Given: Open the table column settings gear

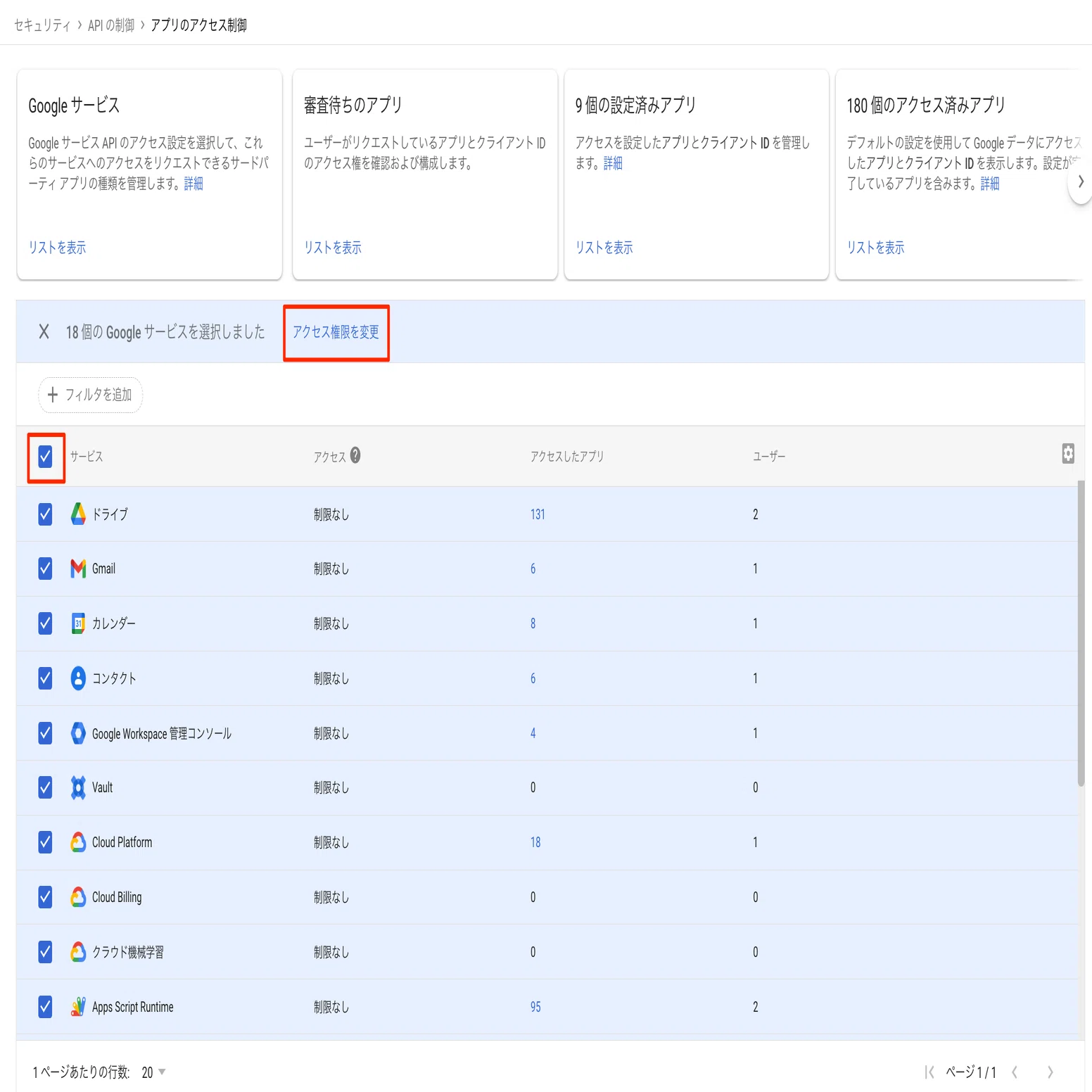Looking at the screenshot, I should tap(1068, 454).
